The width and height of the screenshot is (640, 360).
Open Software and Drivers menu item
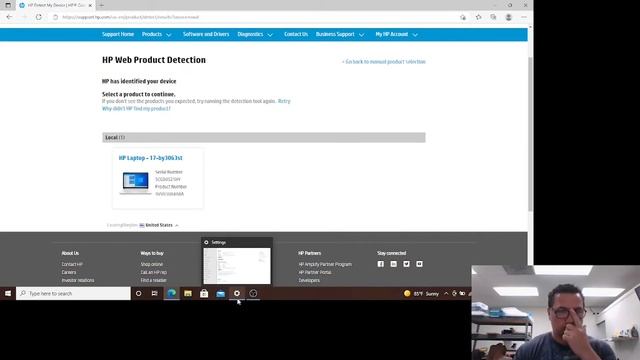[x=206, y=34]
